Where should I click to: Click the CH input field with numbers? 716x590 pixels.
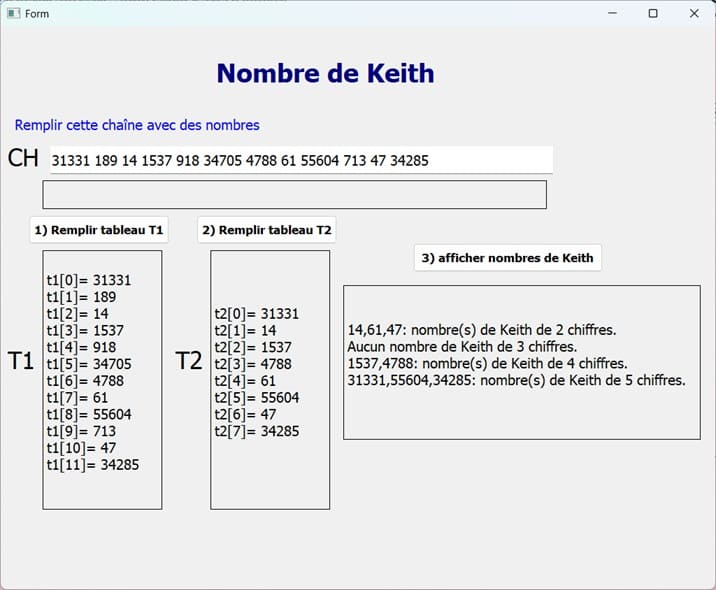300,160
